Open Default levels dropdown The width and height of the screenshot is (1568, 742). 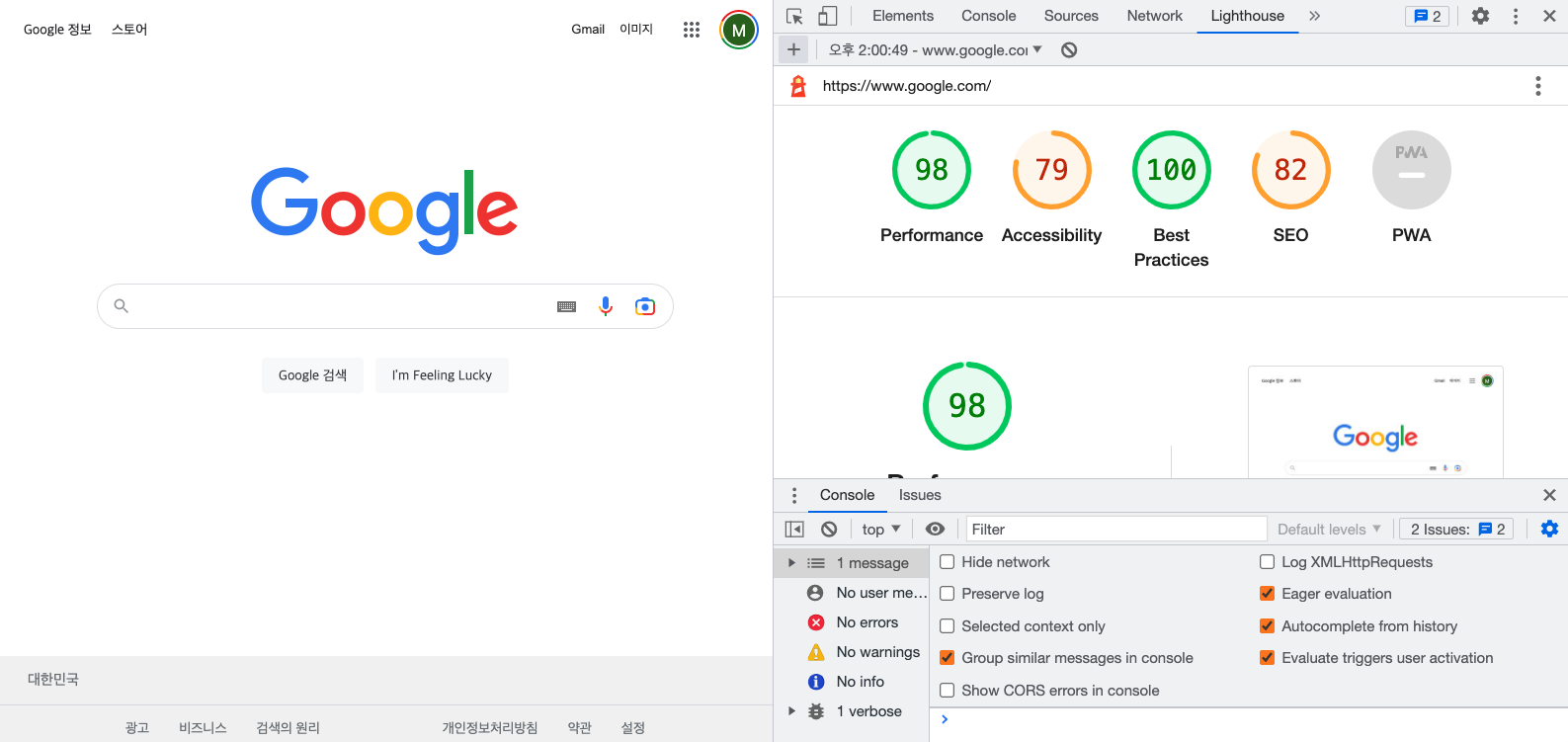tap(1329, 530)
